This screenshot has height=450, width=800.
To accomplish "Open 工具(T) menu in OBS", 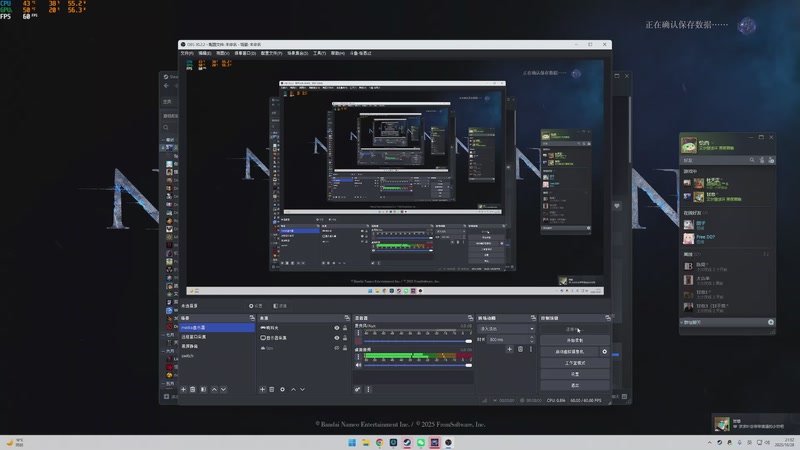I will 319,53.
